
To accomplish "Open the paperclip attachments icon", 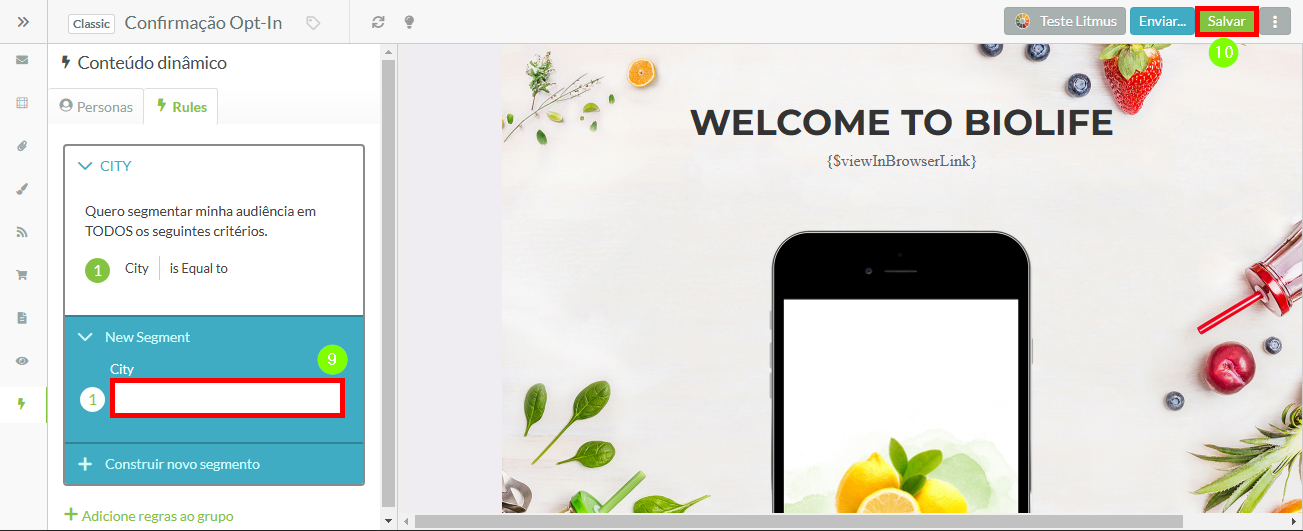I will [22, 145].
